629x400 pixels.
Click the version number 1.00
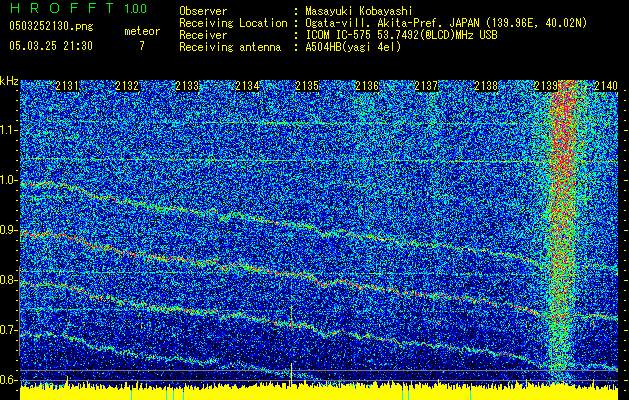click(135, 8)
